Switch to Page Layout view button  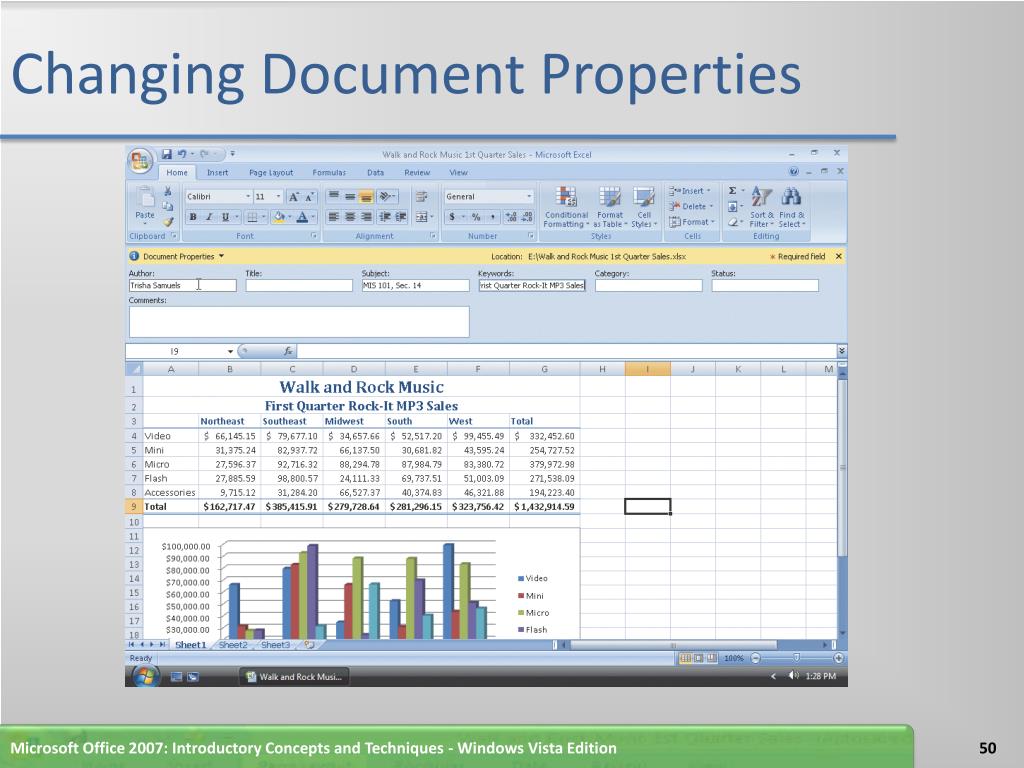698,658
